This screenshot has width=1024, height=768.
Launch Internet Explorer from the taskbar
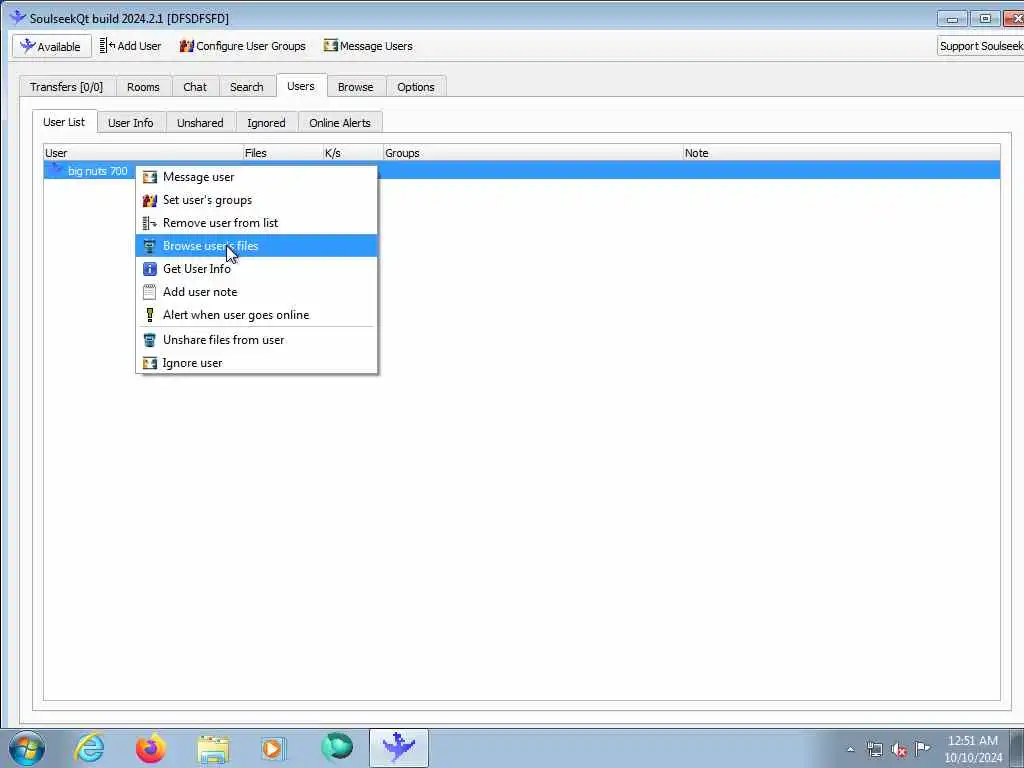[x=89, y=748]
